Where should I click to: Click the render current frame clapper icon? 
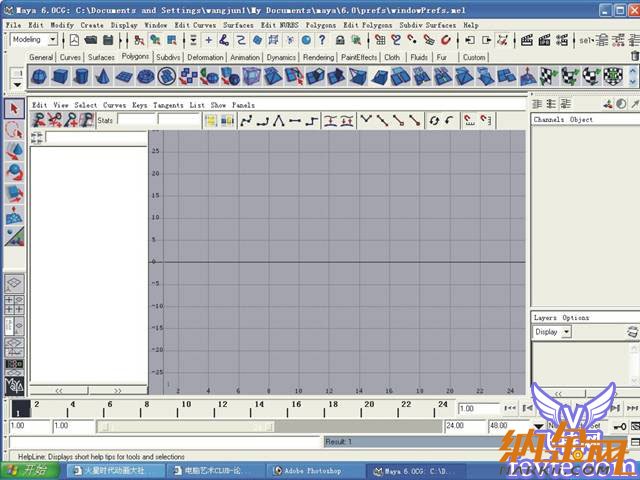tap(527, 40)
